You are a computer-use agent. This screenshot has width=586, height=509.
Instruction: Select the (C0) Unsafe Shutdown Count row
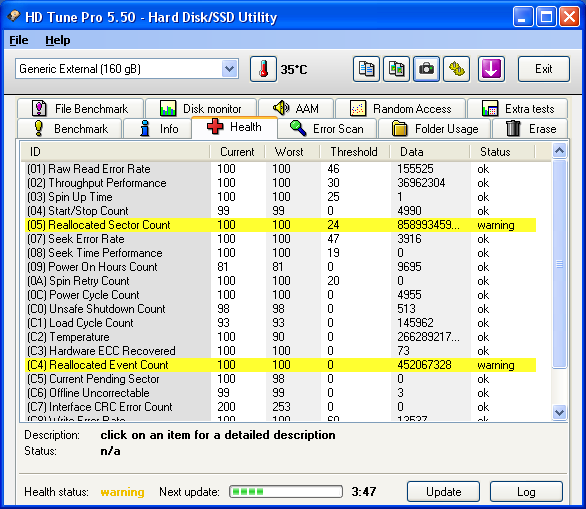(x=281, y=309)
